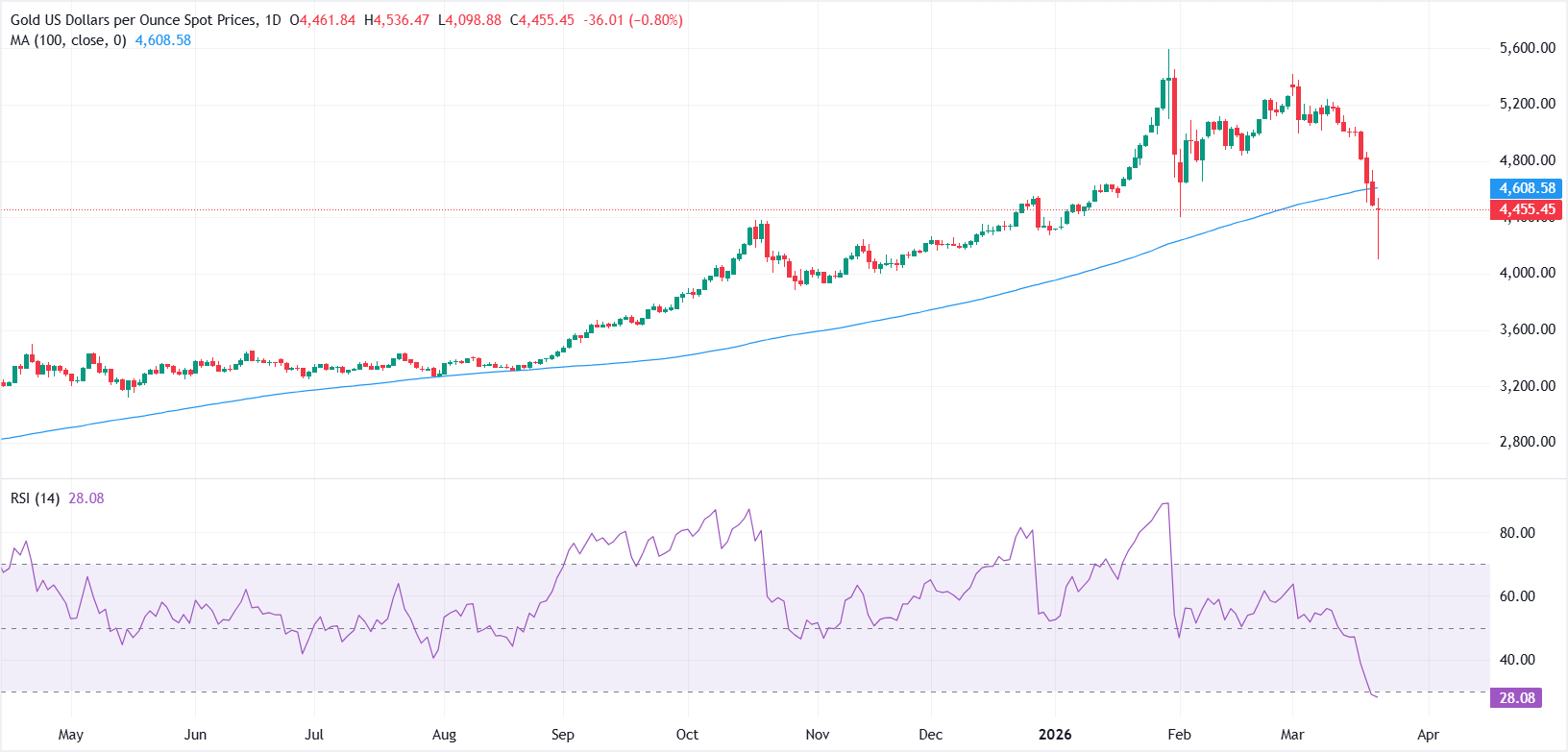Viewport: 1568px width, 752px height.
Task: Click the Gold US Dollars per Ounce chart title
Action: [134, 20]
